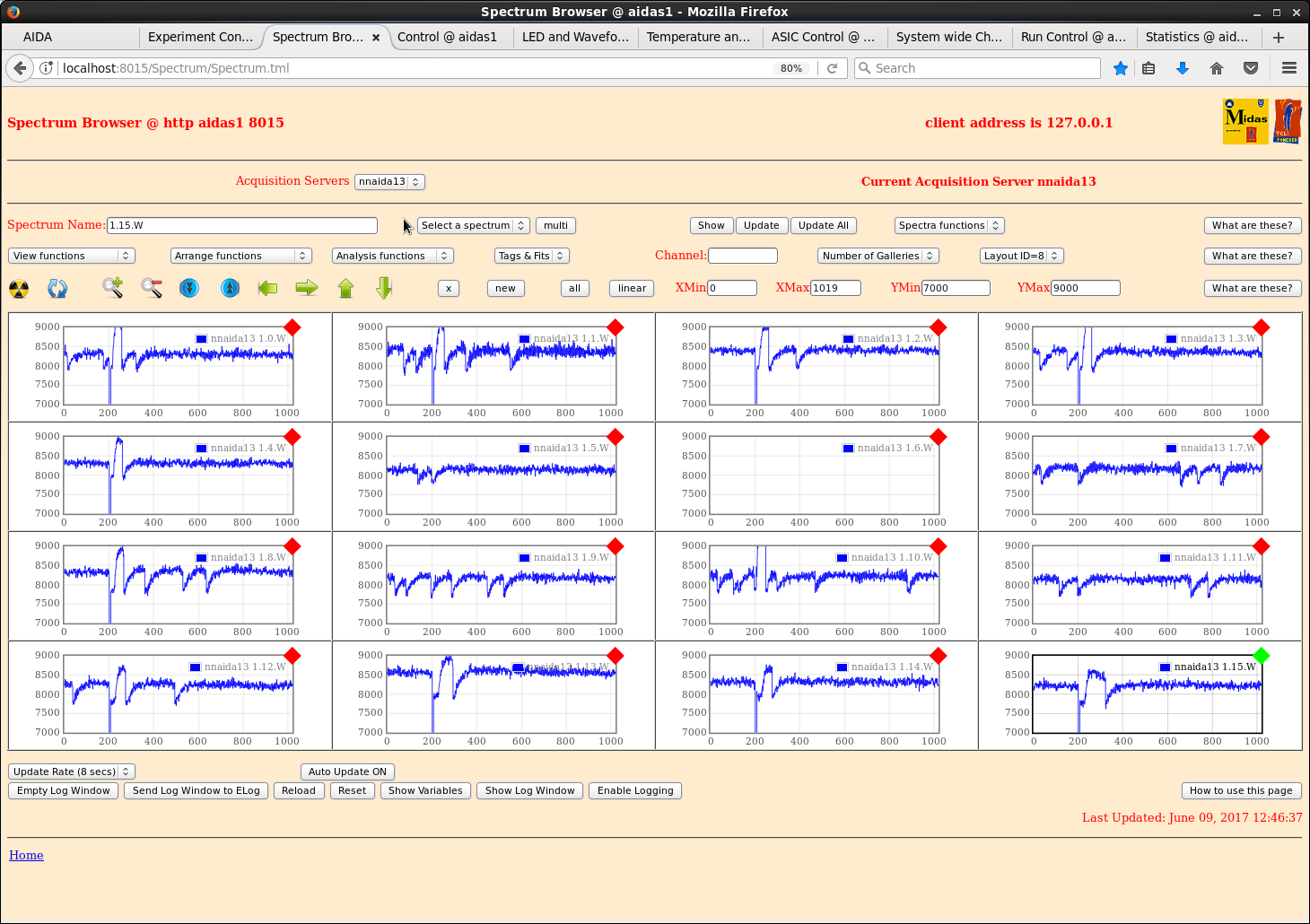
Task: Follow the Home link
Action: (26, 855)
